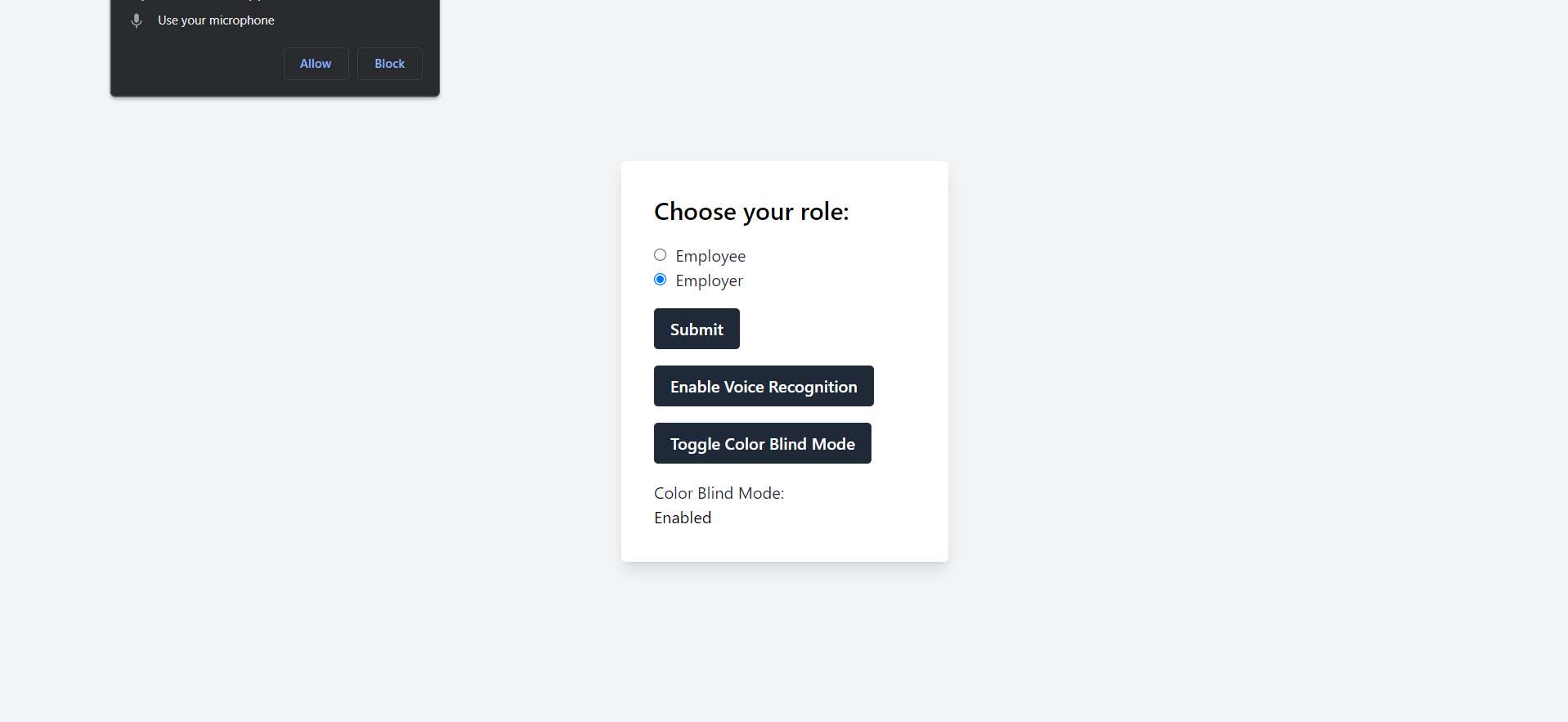
Task: Block microphone access
Action: point(390,64)
